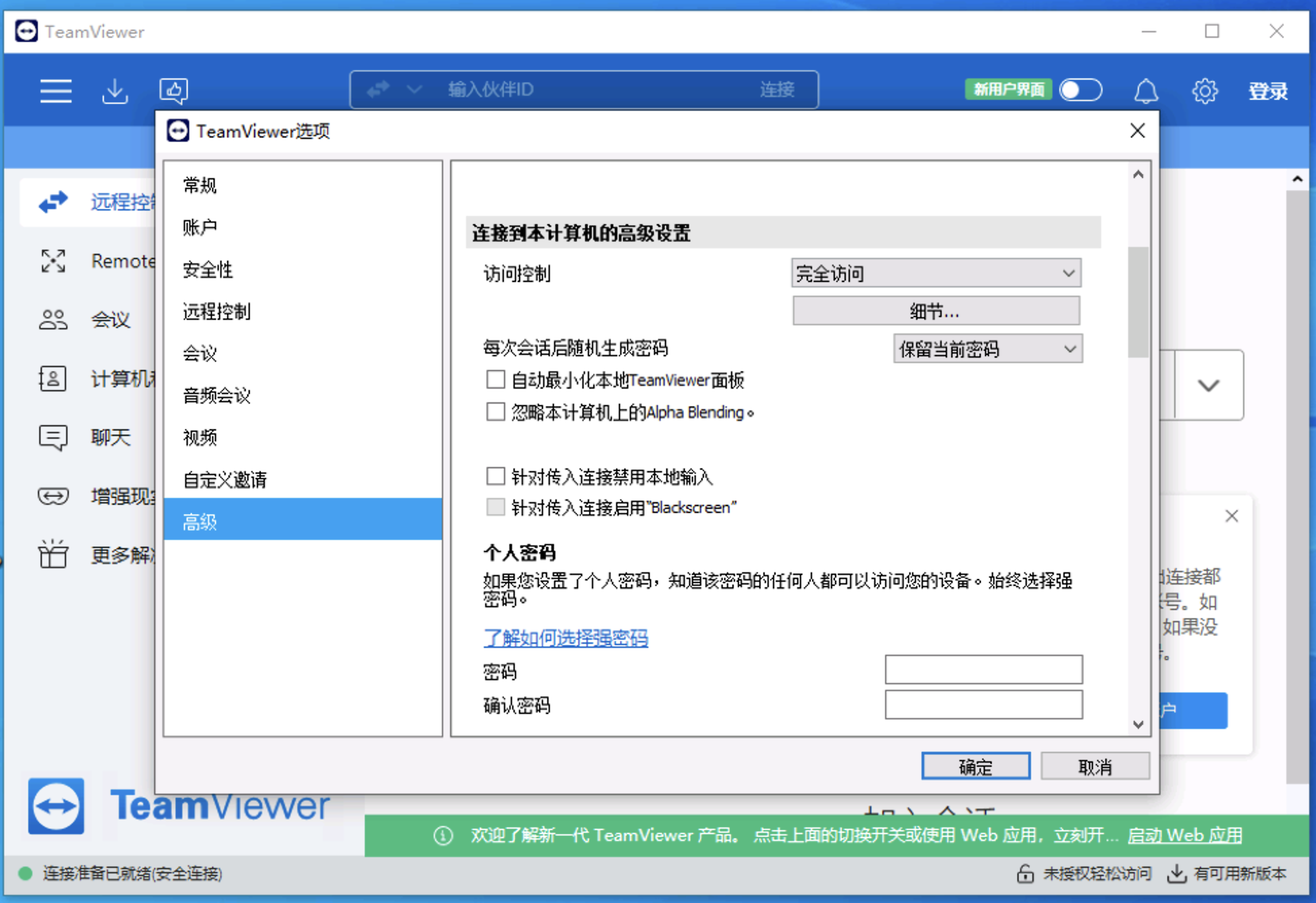
Task: Click the TeamViewer logo at bottom left
Action: (57, 806)
